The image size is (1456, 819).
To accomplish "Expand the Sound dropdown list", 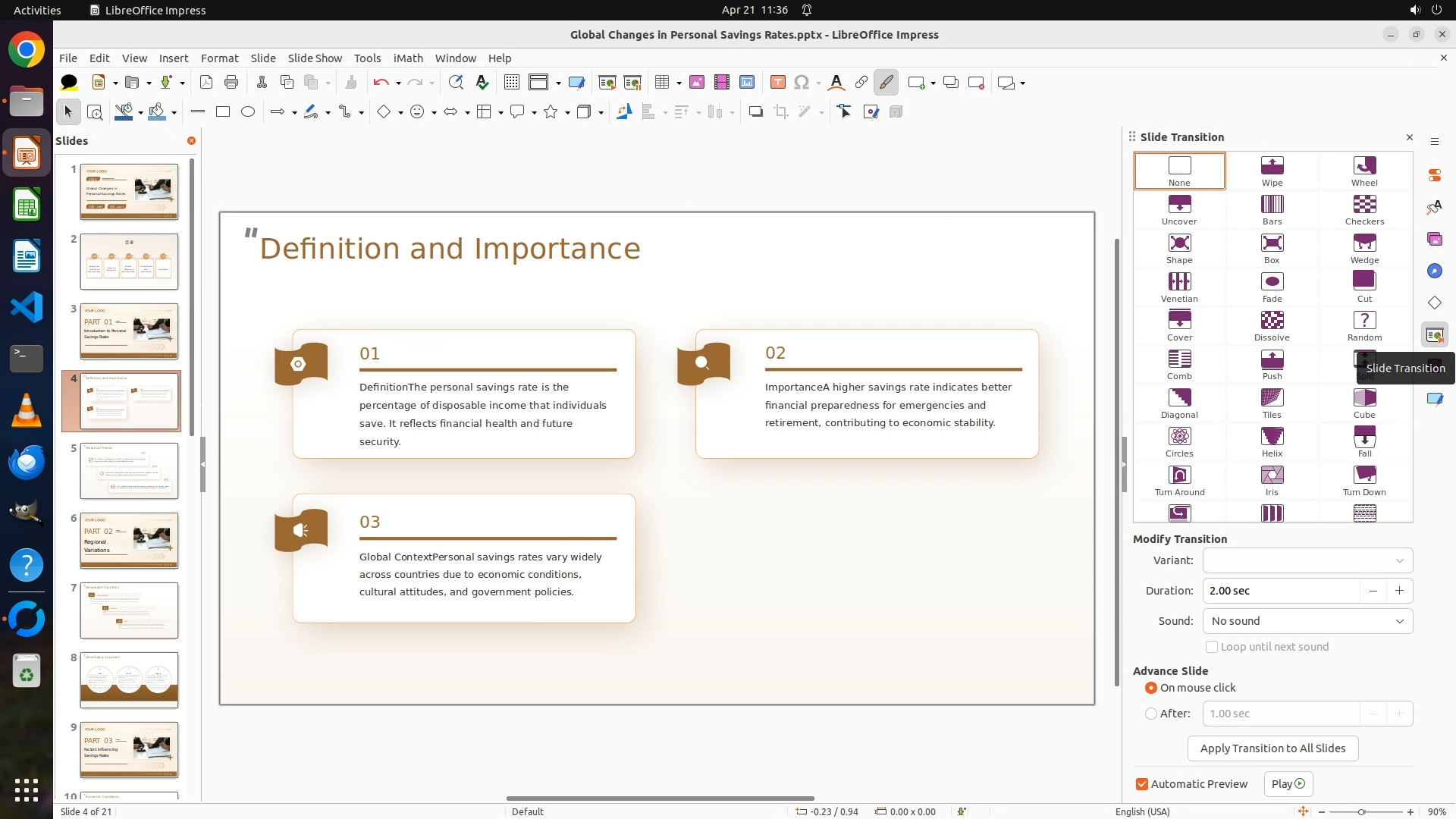I will click(1307, 621).
